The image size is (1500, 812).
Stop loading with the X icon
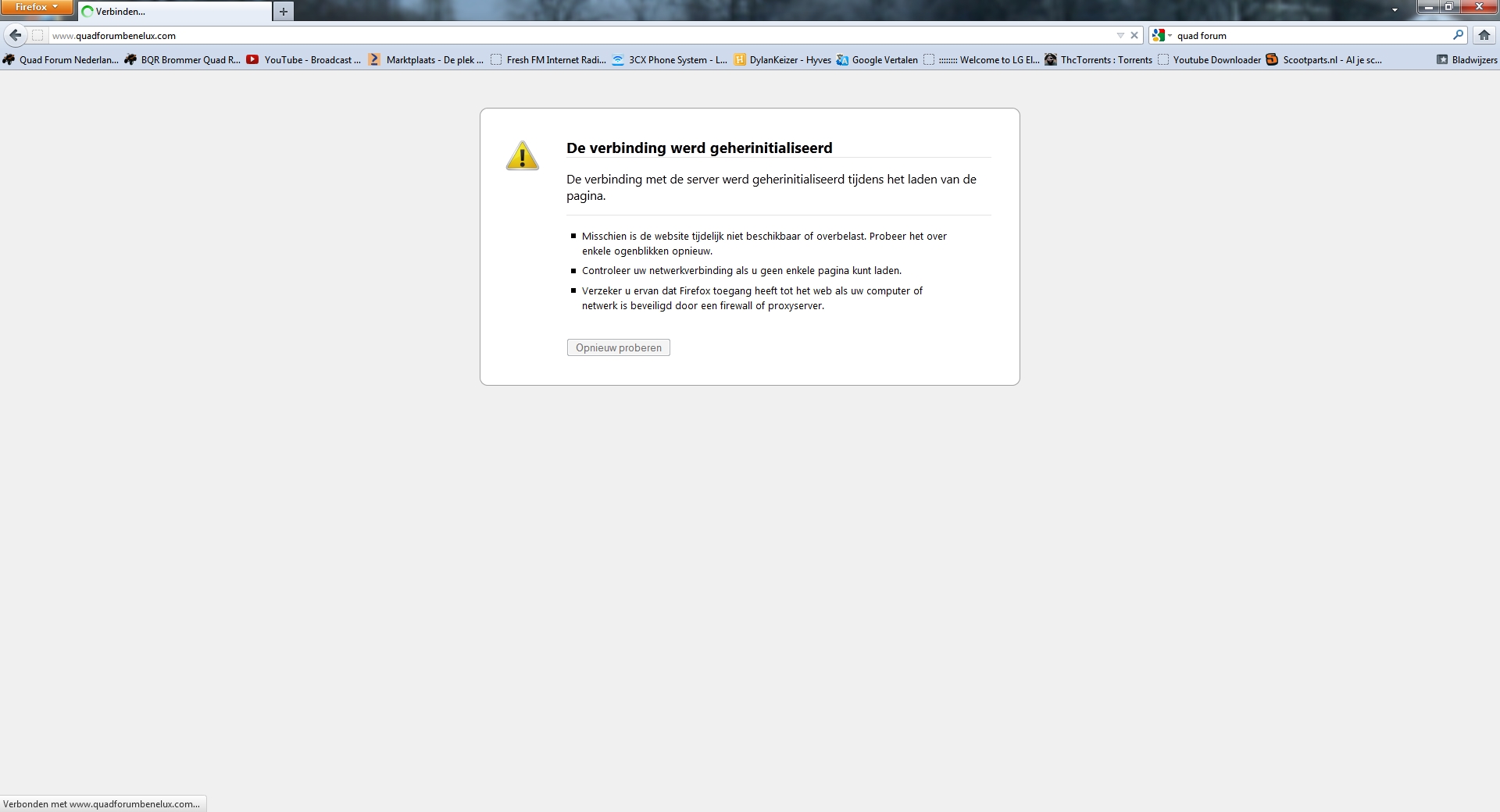(x=1134, y=35)
